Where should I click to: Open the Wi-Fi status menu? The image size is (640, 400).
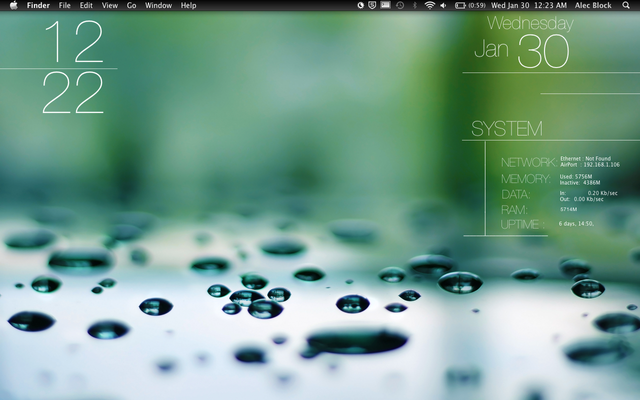[x=429, y=5]
